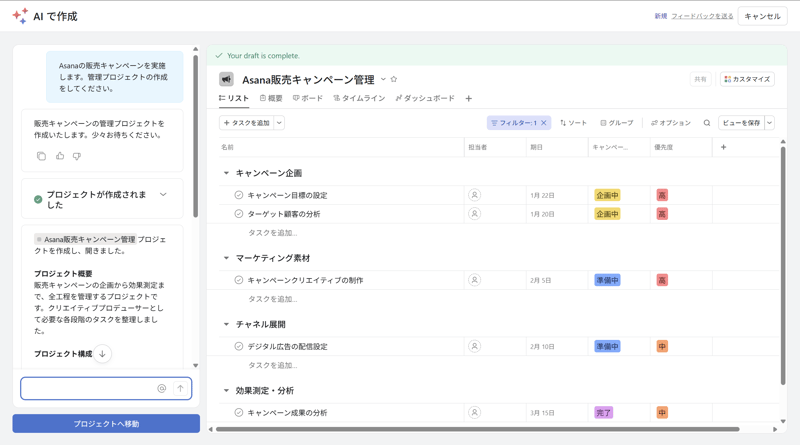The height and width of the screenshot is (445, 800).
Task: Click 中 priority on デジタル広告の配信設定
Action: [x=662, y=347]
